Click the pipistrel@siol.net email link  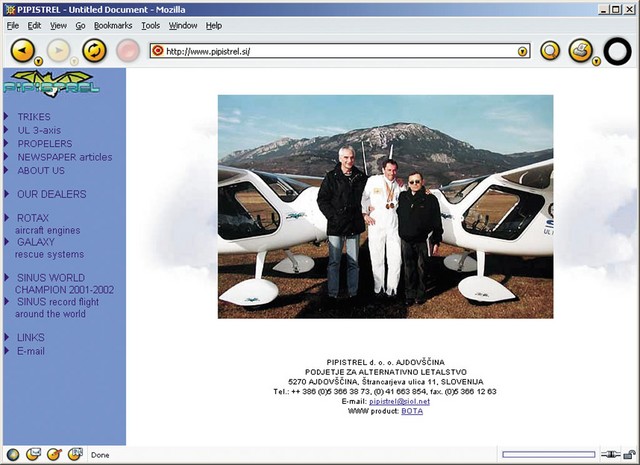click(399, 401)
